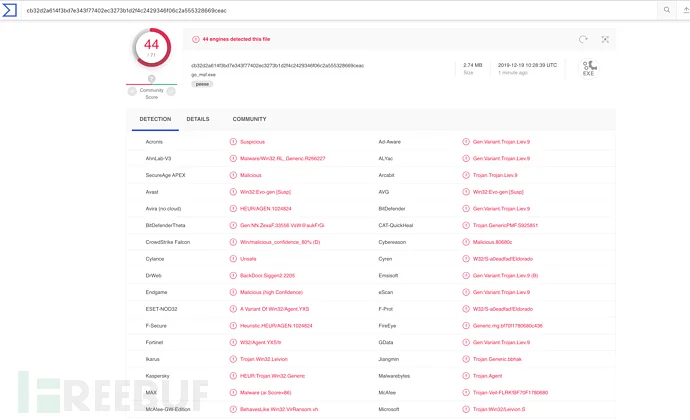Click the community score bar
This screenshot has height=420, width=690.
pyautogui.click(x=151, y=84)
